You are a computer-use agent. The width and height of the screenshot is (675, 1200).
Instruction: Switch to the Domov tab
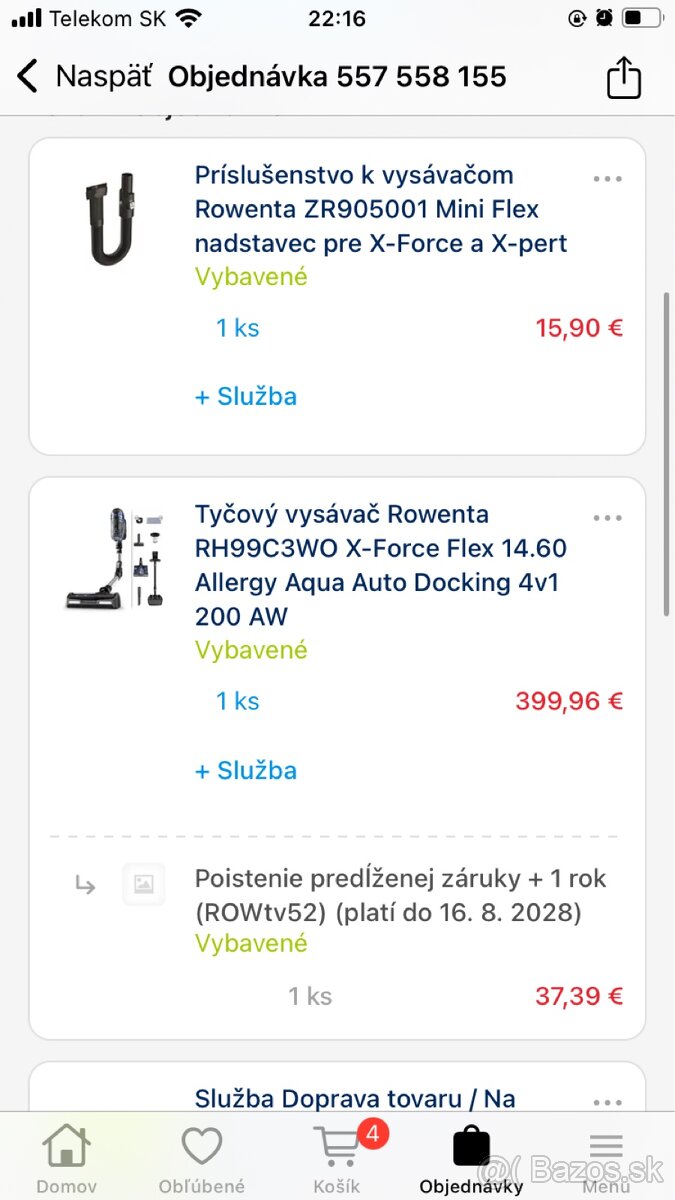[66, 1155]
